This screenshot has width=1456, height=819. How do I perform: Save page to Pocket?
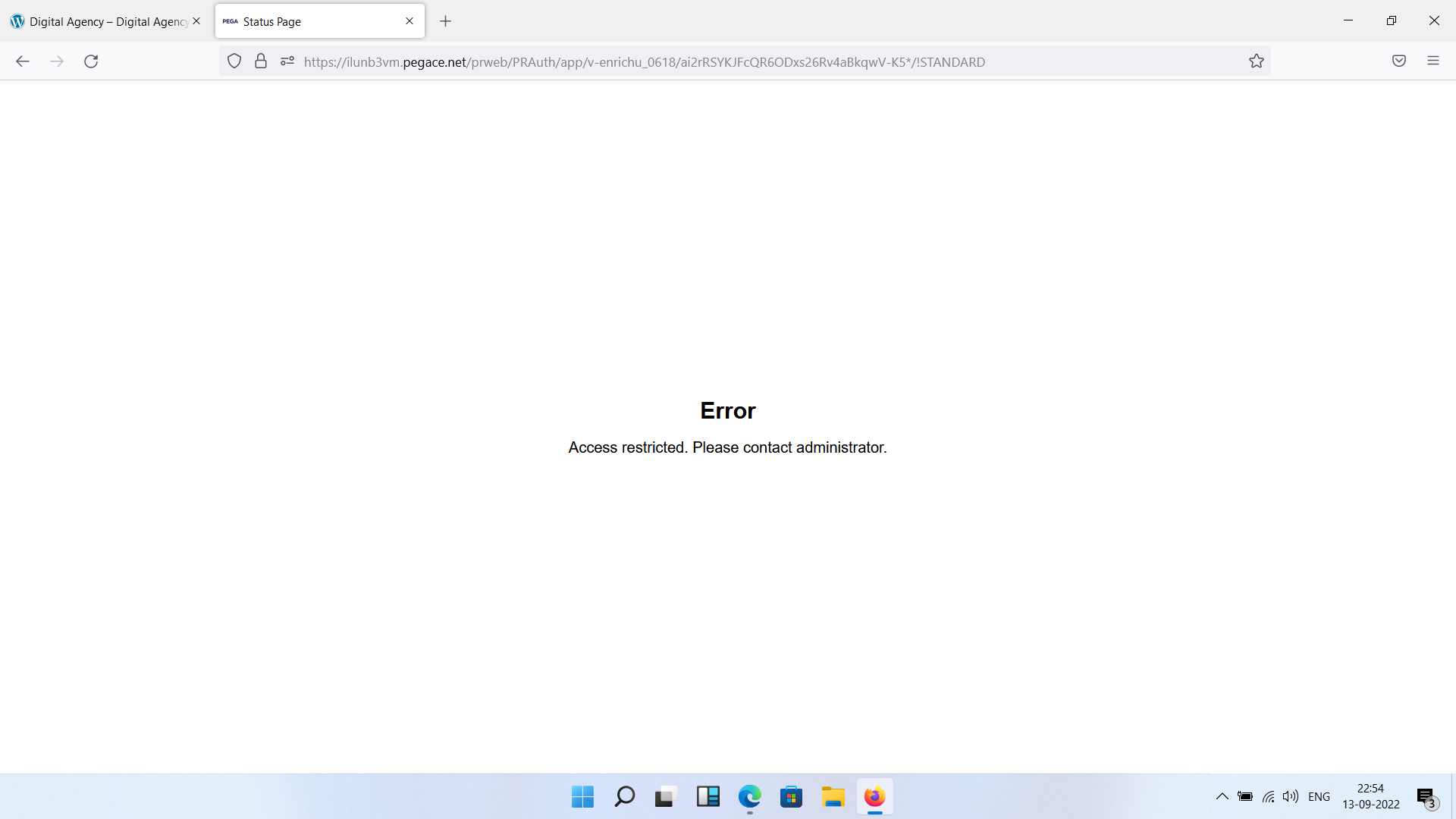pos(1399,61)
